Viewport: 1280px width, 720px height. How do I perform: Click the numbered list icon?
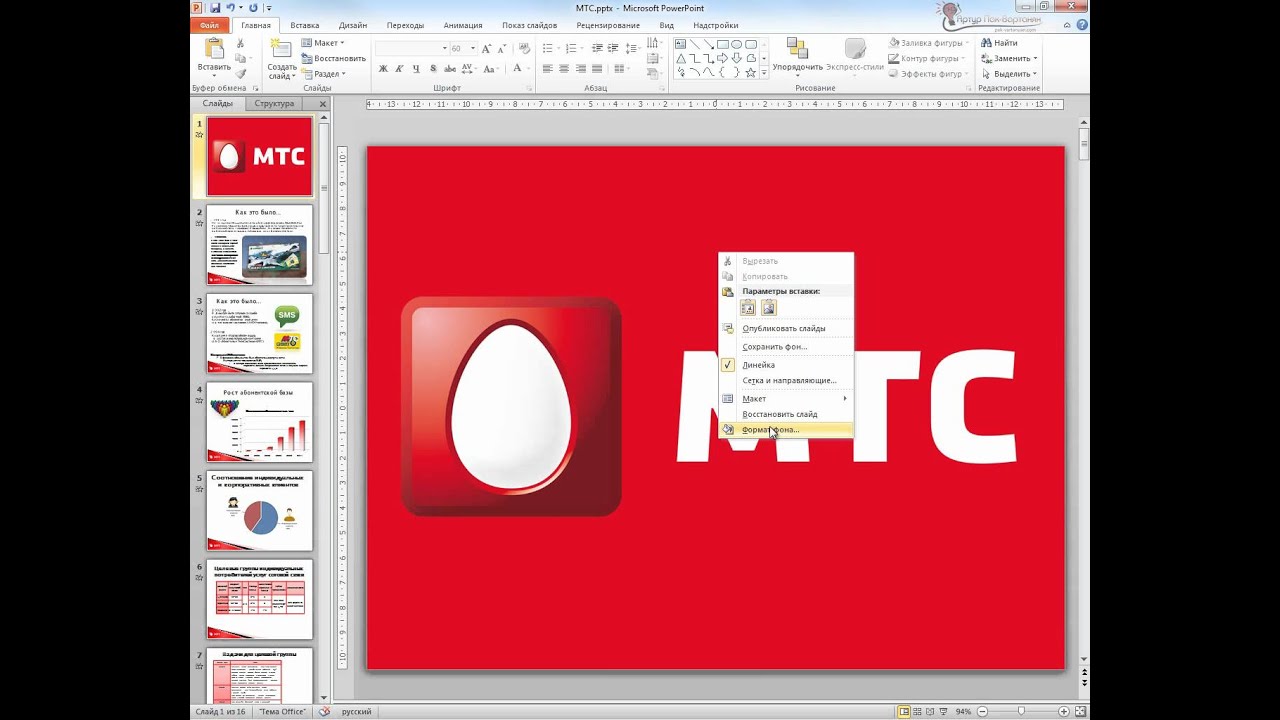573,48
